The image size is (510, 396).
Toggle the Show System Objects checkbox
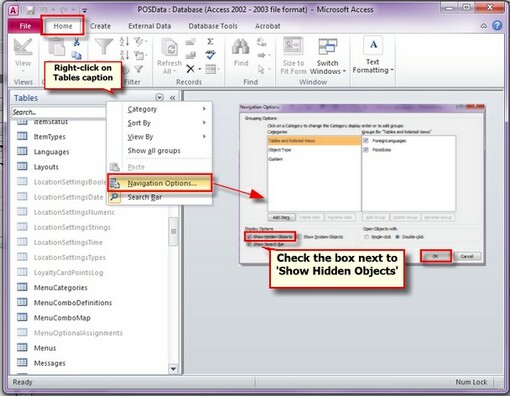pos(299,237)
